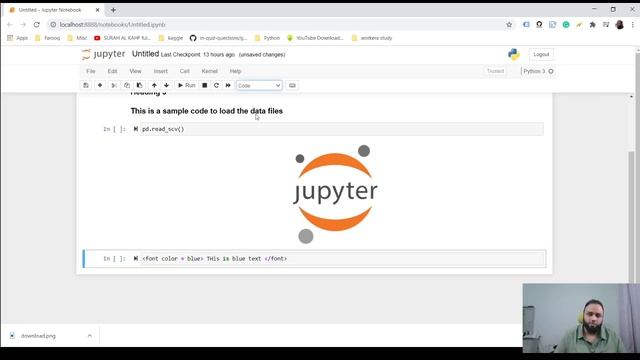Open the YouTube Download bookmark
The width and height of the screenshot is (640, 360).
click(x=315, y=38)
